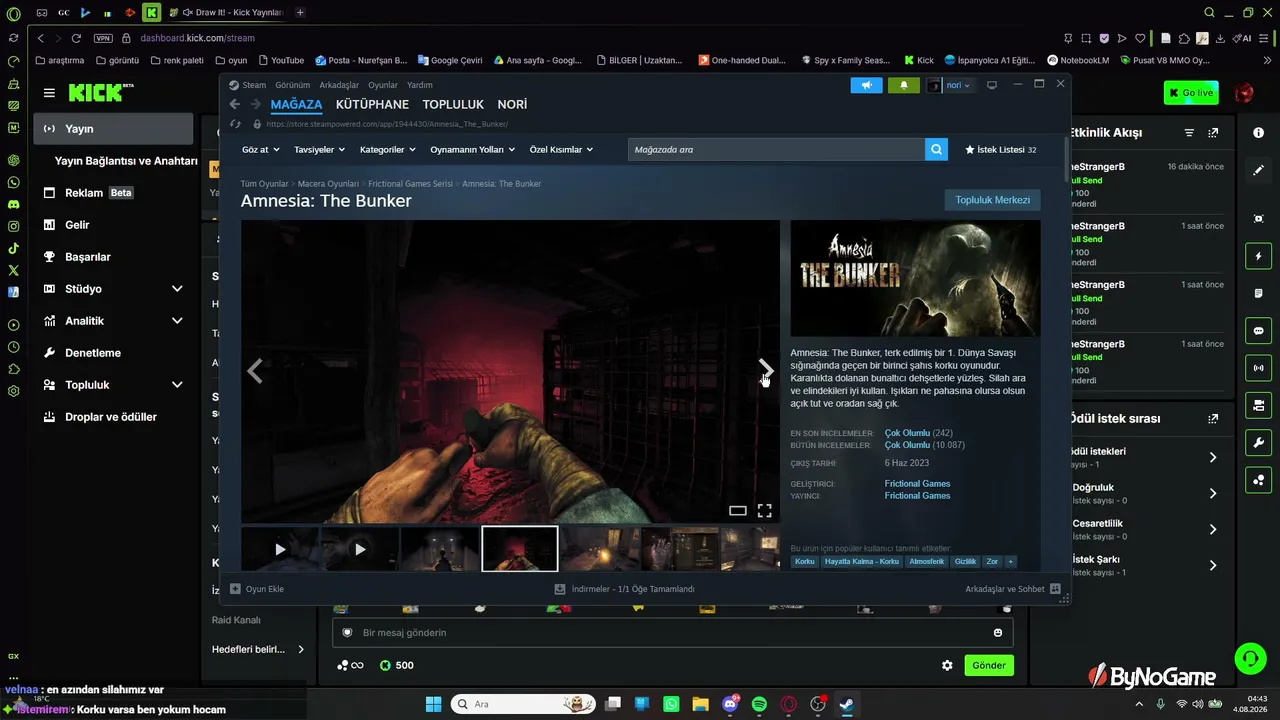
Task: Expand the Tavsiyeler dropdown
Action: [x=319, y=150]
